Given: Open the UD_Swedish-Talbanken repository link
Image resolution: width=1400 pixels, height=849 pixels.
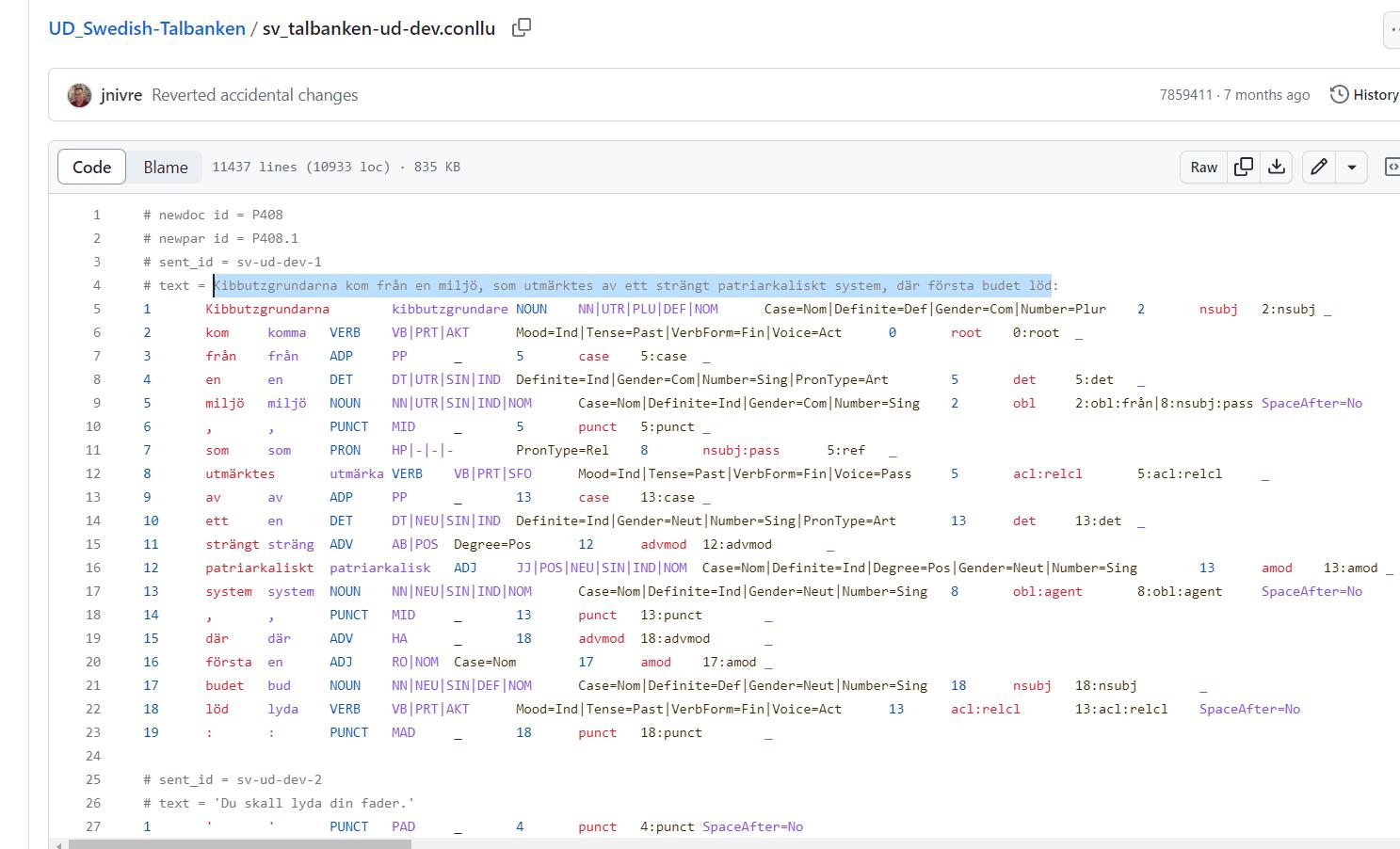Looking at the screenshot, I should click(x=147, y=28).
